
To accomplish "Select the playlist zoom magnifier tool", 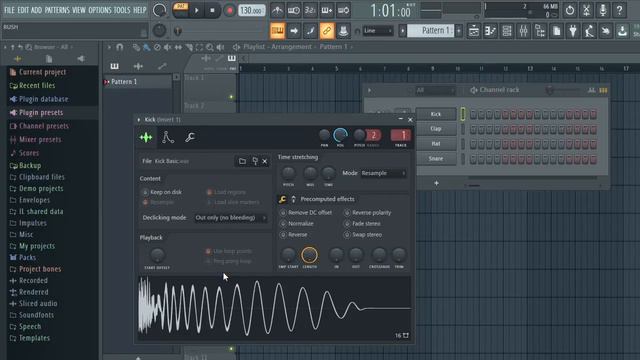I will pyautogui.click(x=209, y=47).
